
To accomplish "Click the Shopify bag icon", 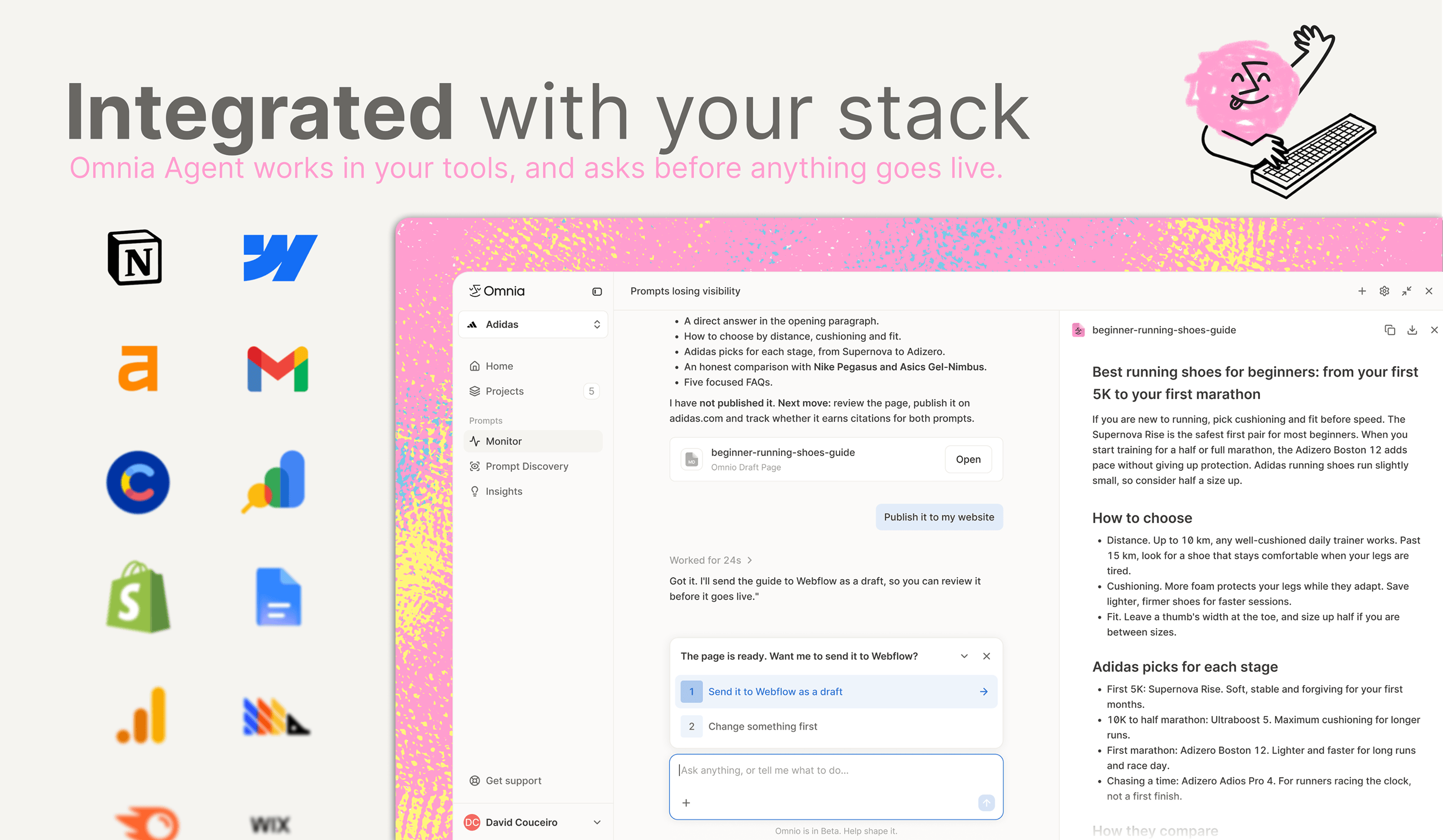I will 138,596.
